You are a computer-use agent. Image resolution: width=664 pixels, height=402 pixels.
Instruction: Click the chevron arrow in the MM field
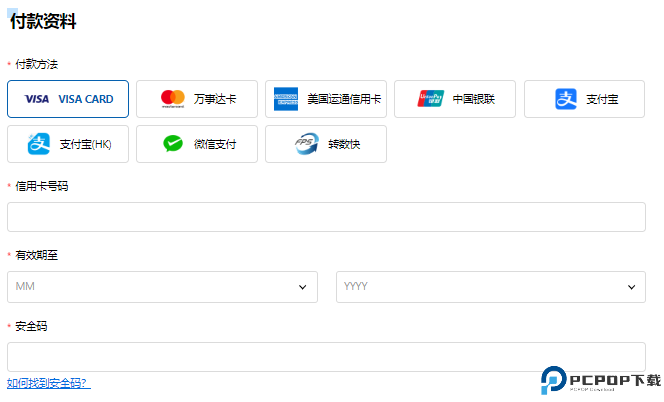(x=302, y=287)
